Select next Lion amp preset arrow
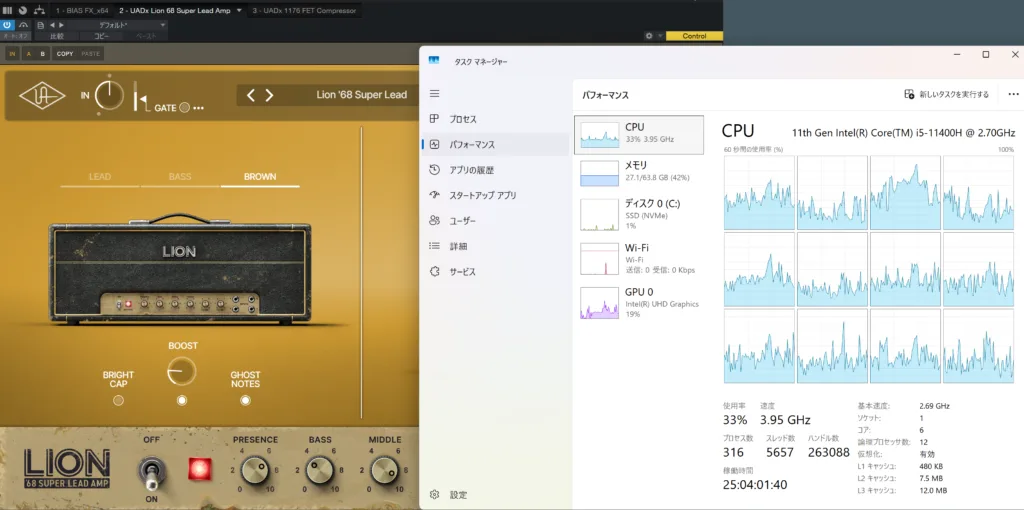This screenshot has height=510, width=1024. (269, 95)
